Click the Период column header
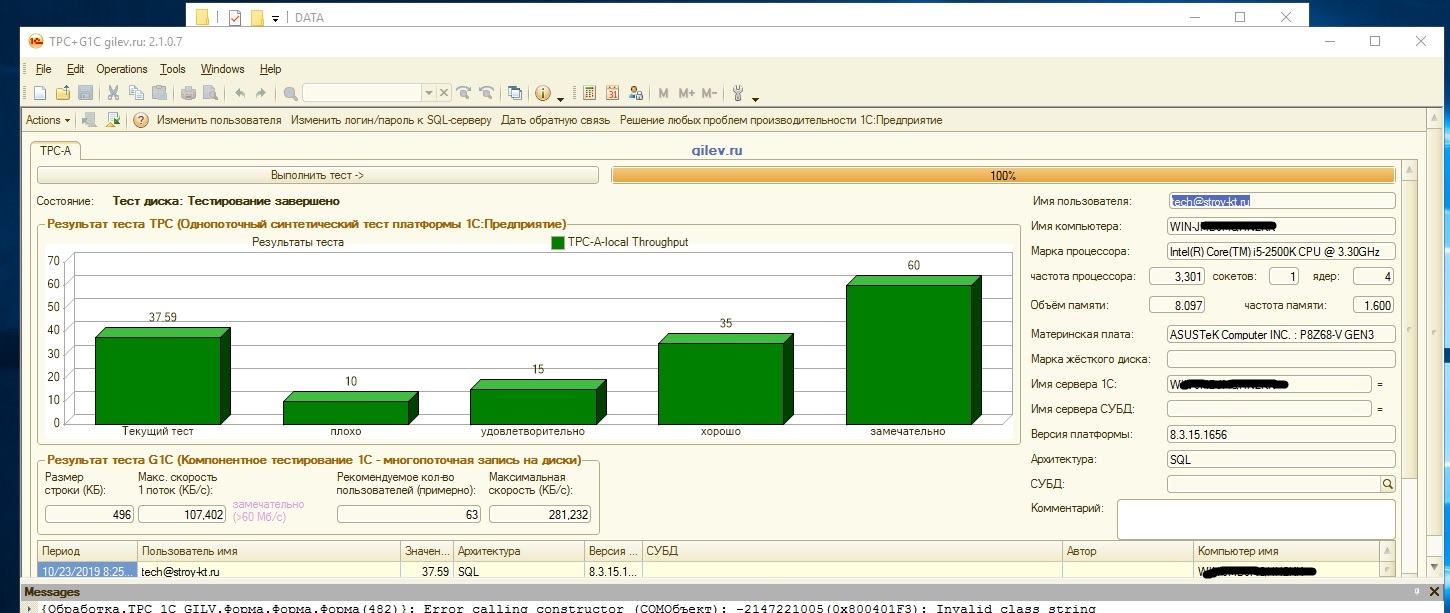Image resolution: width=1450 pixels, height=613 pixels. (88, 551)
